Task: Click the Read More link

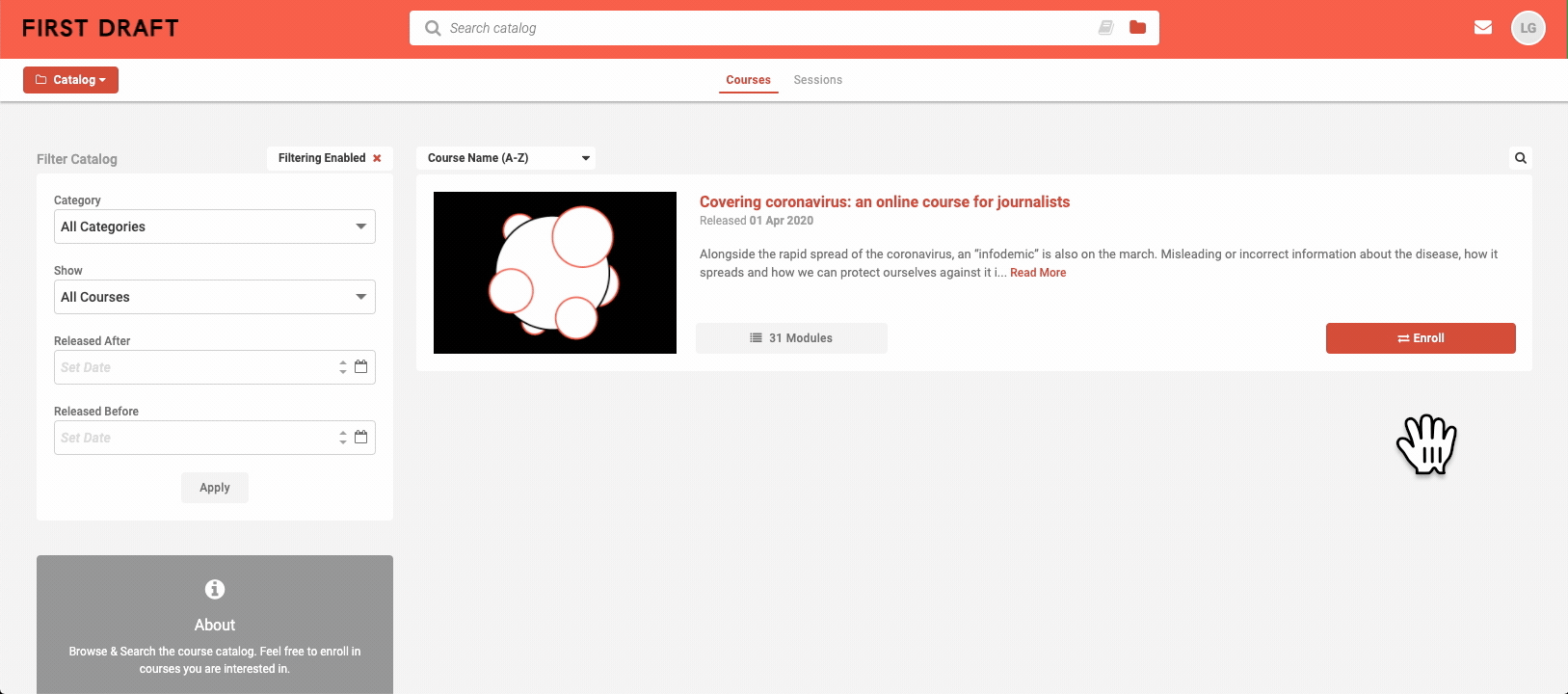Action: pos(1038,273)
